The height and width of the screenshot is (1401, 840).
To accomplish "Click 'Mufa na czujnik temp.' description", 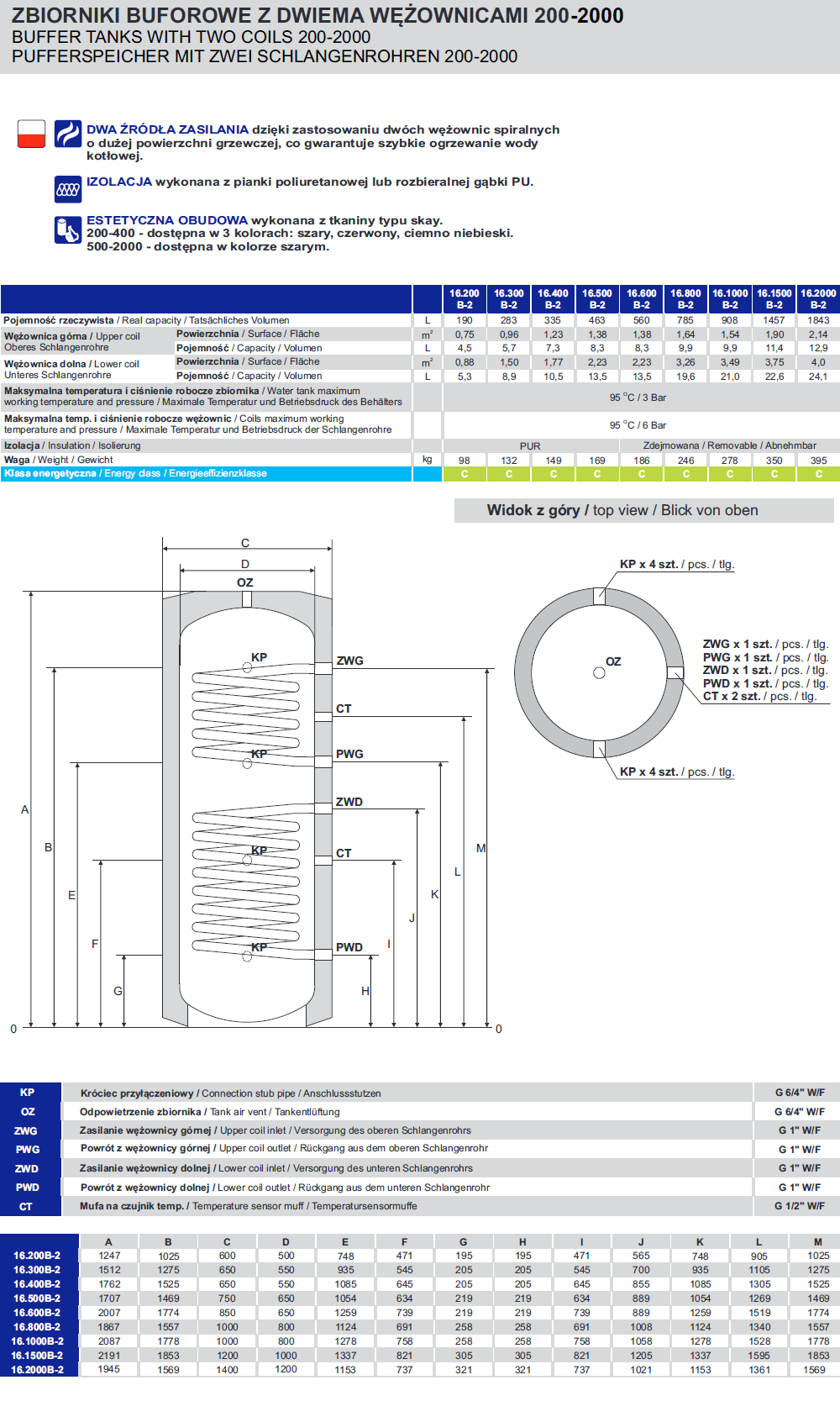I will click(248, 1206).
